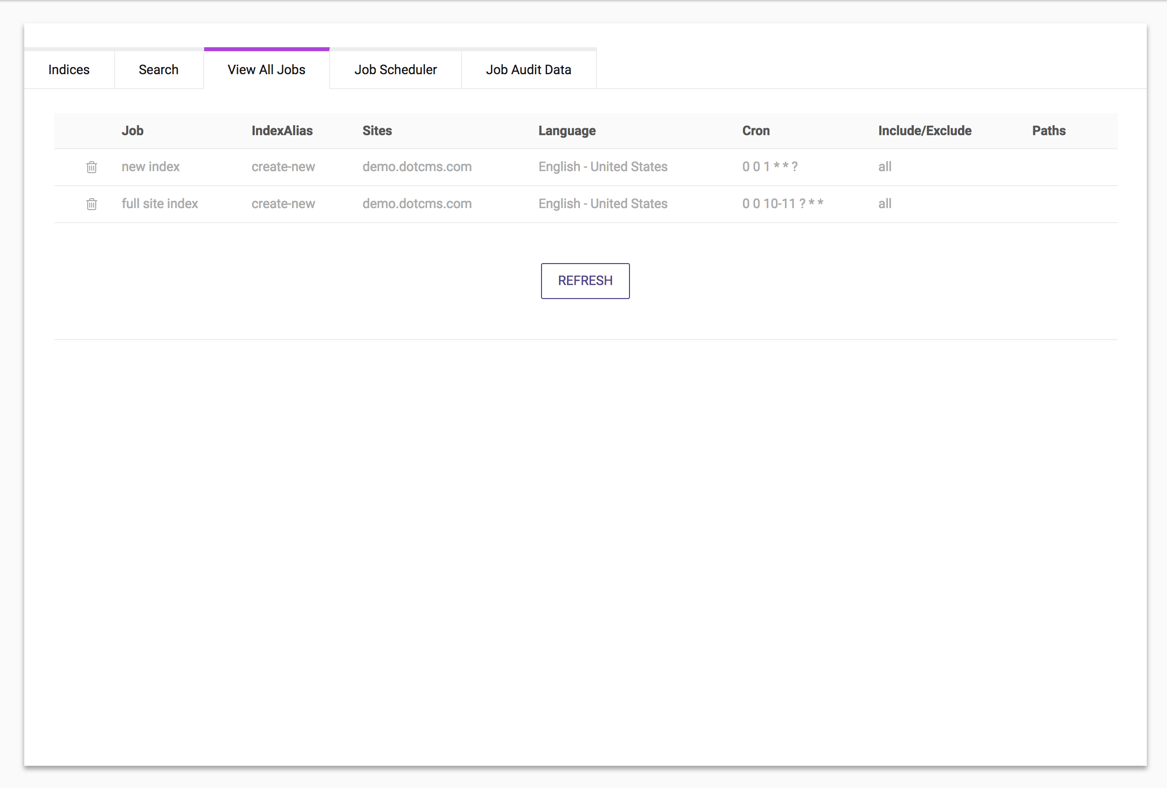Click the Include/Exclude column header
The height and width of the screenshot is (788, 1167).
(924, 130)
